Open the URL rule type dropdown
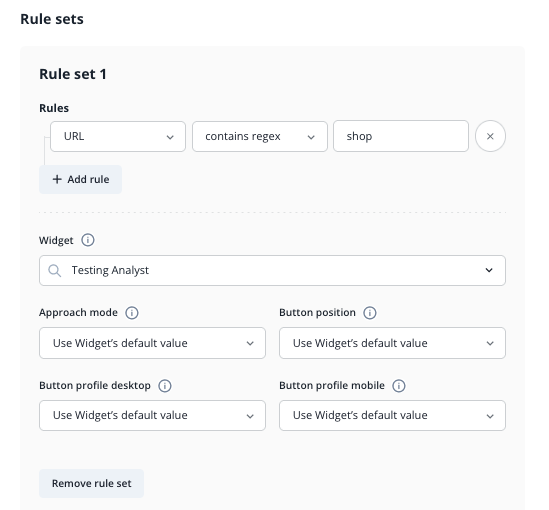549x510 pixels. point(118,137)
